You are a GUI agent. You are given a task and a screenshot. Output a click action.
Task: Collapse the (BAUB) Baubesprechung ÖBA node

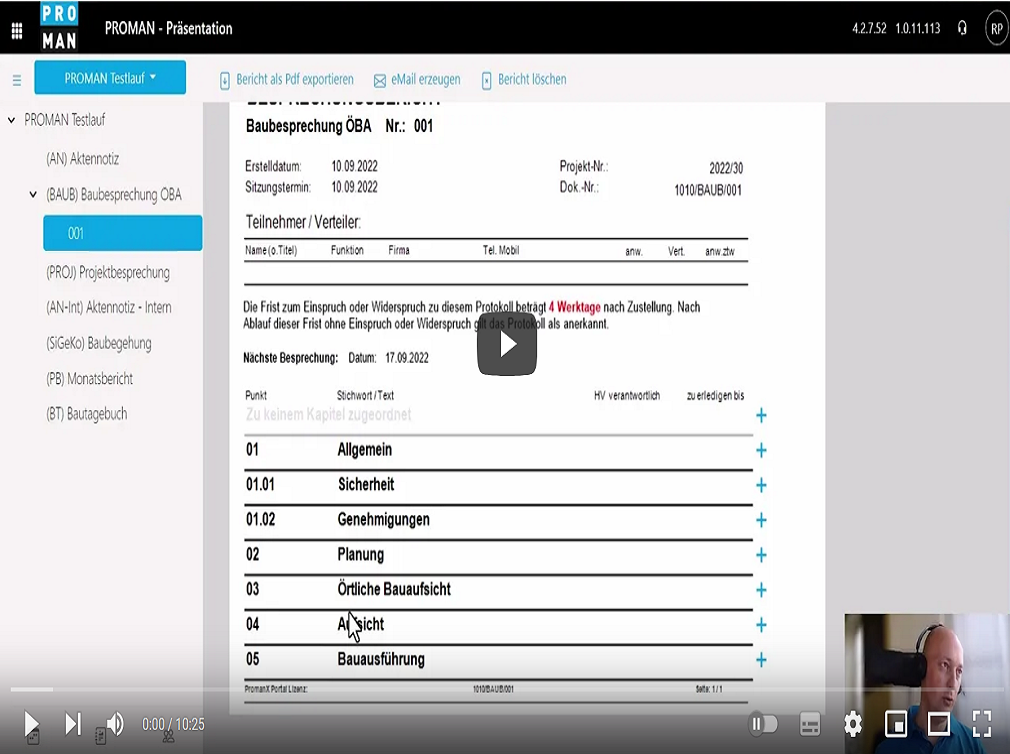coord(33,194)
